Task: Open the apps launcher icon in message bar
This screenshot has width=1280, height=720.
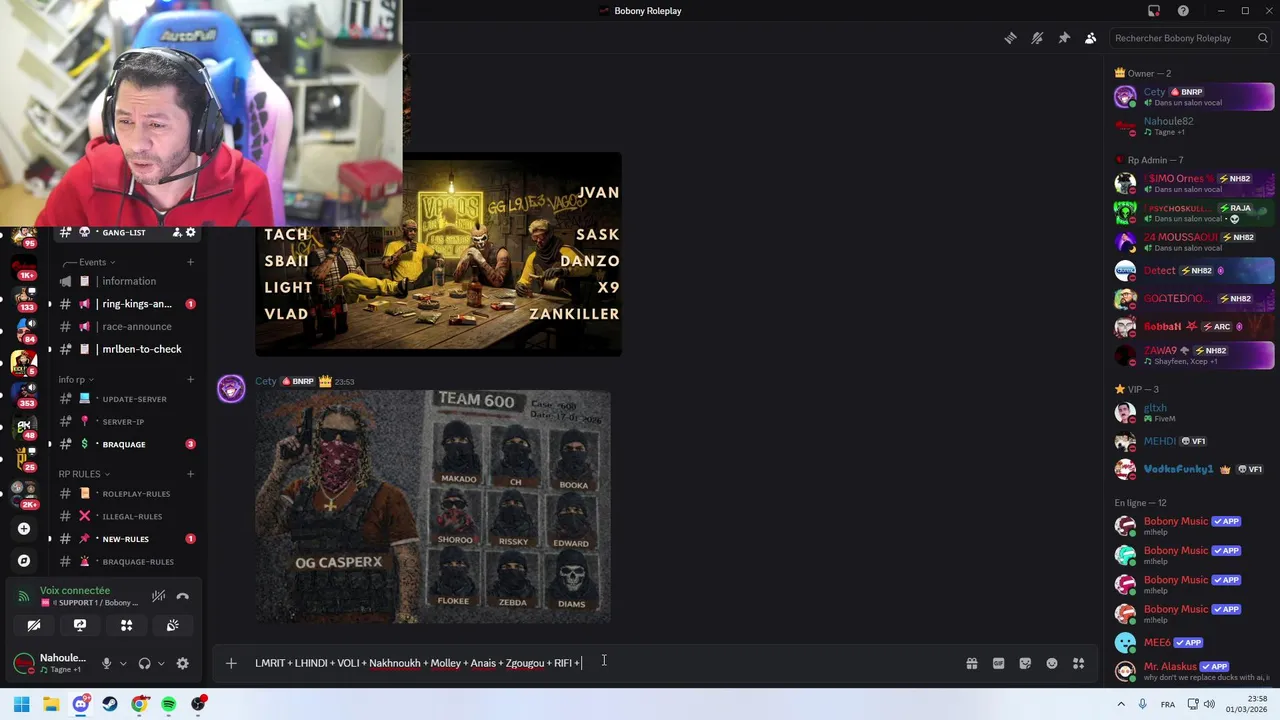Action: click(x=1078, y=663)
